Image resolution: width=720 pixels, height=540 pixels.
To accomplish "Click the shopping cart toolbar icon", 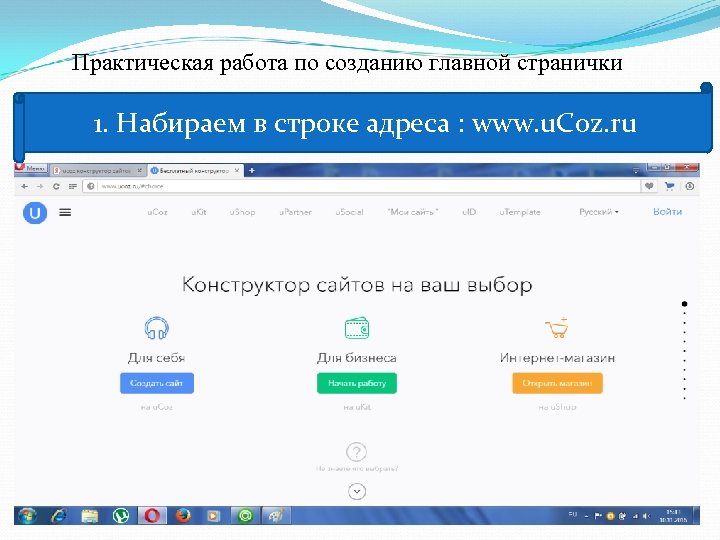I will [669, 186].
